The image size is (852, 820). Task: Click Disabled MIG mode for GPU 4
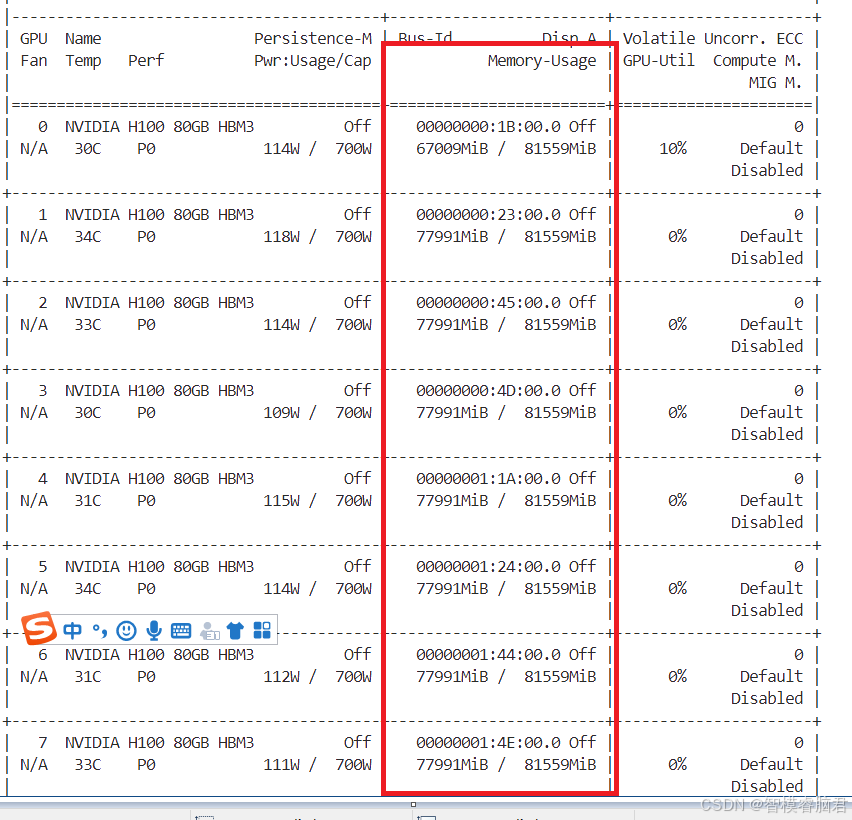pyautogui.click(x=767, y=523)
